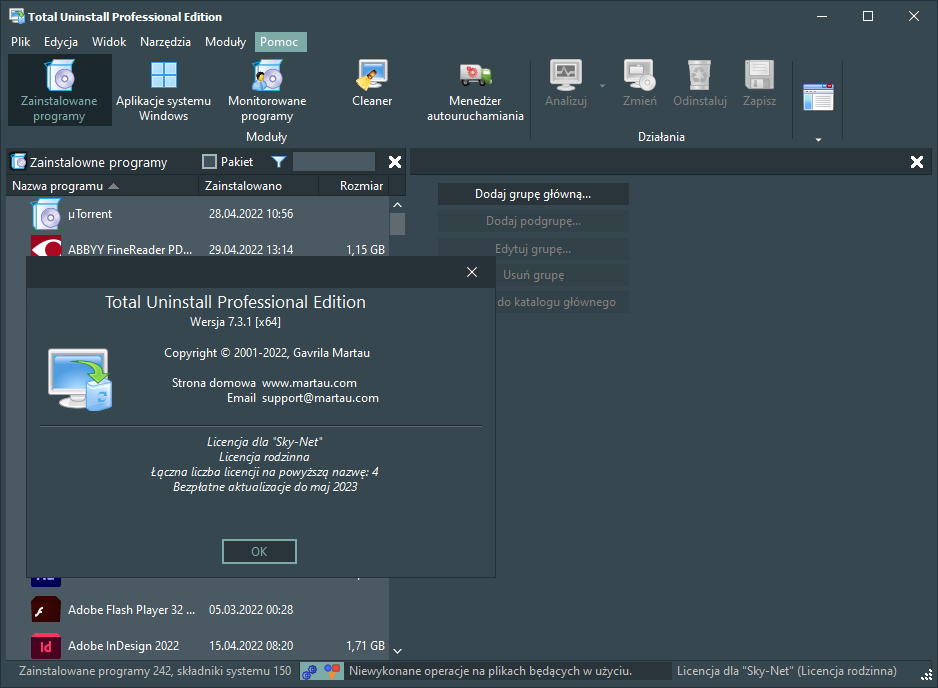Click the filter funnel icon
The width and height of the screenshot is (938, 688).
(278, 162)
